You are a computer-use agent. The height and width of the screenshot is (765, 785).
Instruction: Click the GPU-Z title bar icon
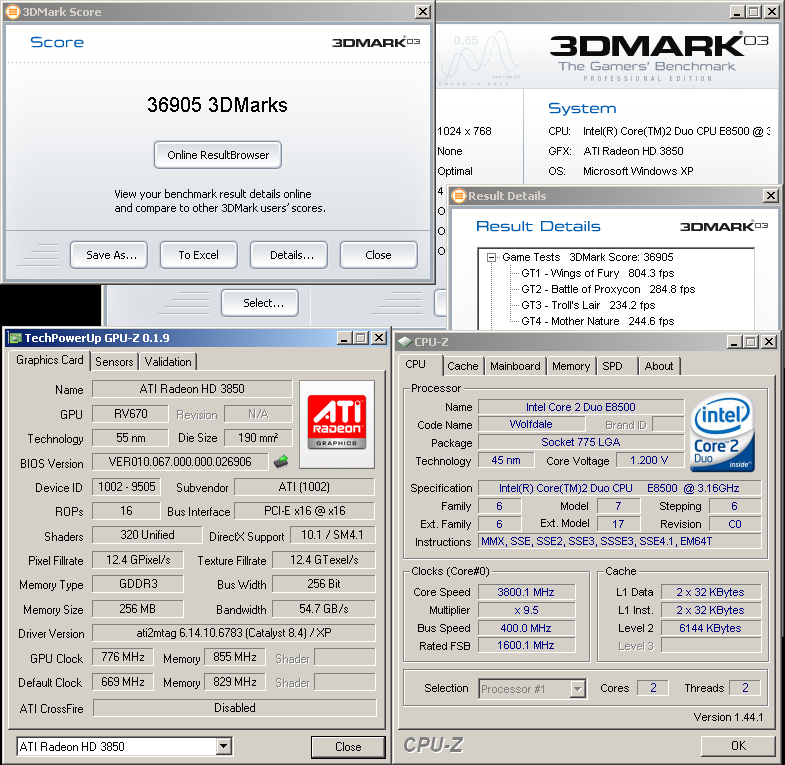(x=16, y=338)
